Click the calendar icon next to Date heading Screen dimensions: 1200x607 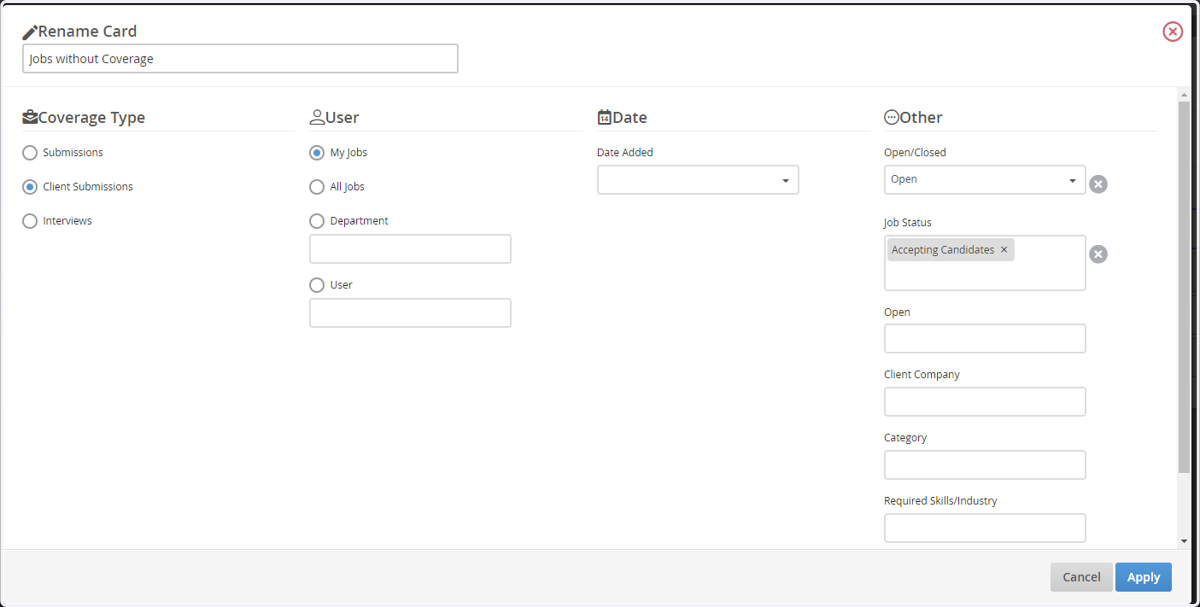[604, 117]
